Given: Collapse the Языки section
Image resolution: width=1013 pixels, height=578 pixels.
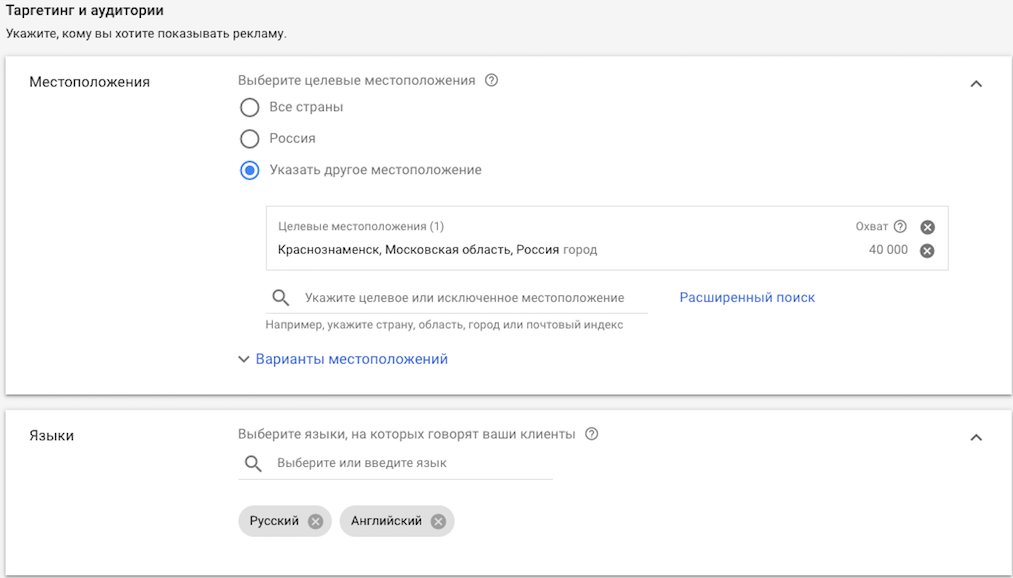Looking at the screenshot, I should click(x=976, y=437).
